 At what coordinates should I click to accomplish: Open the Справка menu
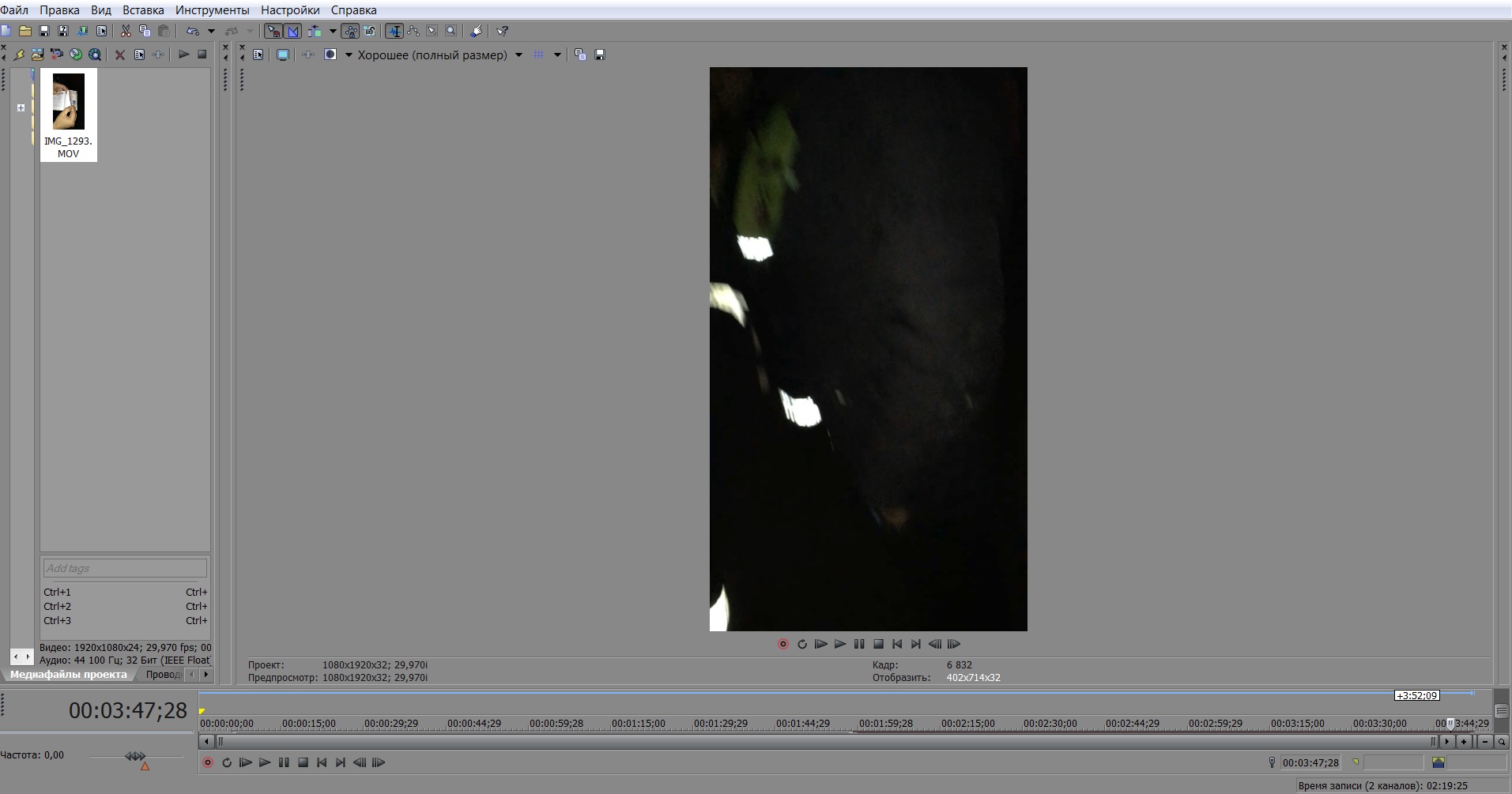click(353, 10)
